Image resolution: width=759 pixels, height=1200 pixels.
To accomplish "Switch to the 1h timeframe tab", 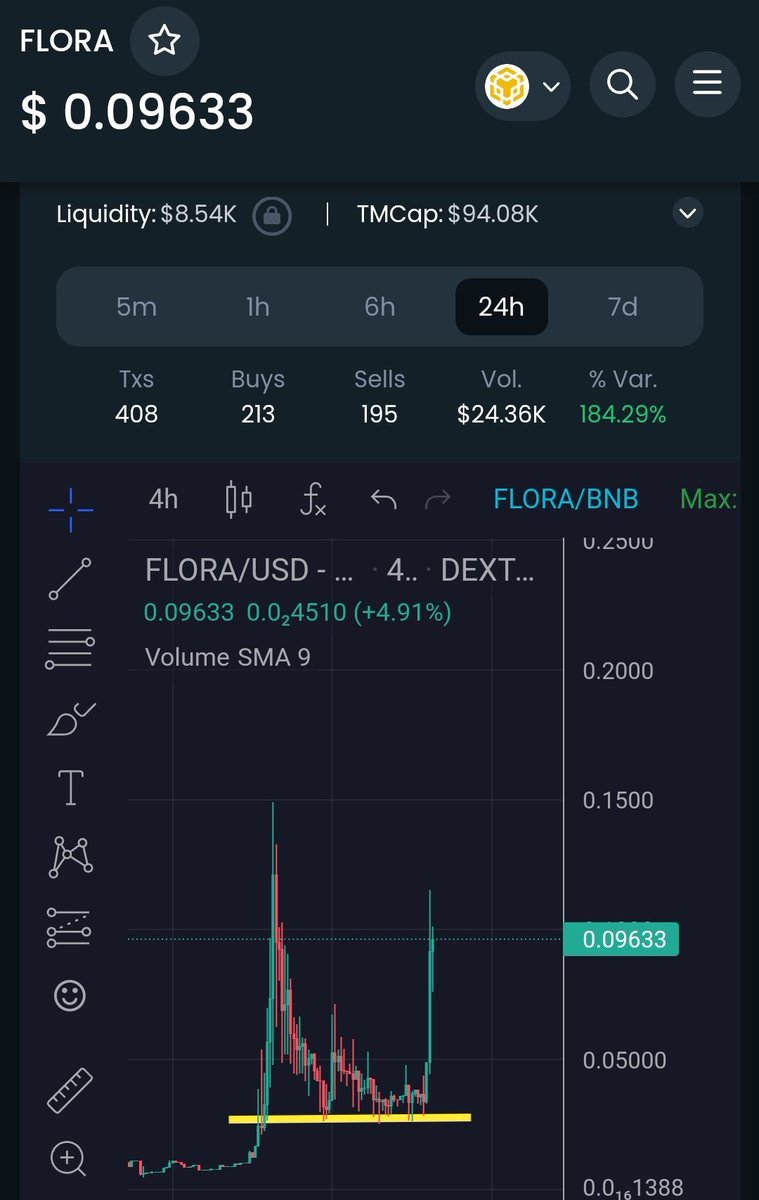I will point(258,306).
